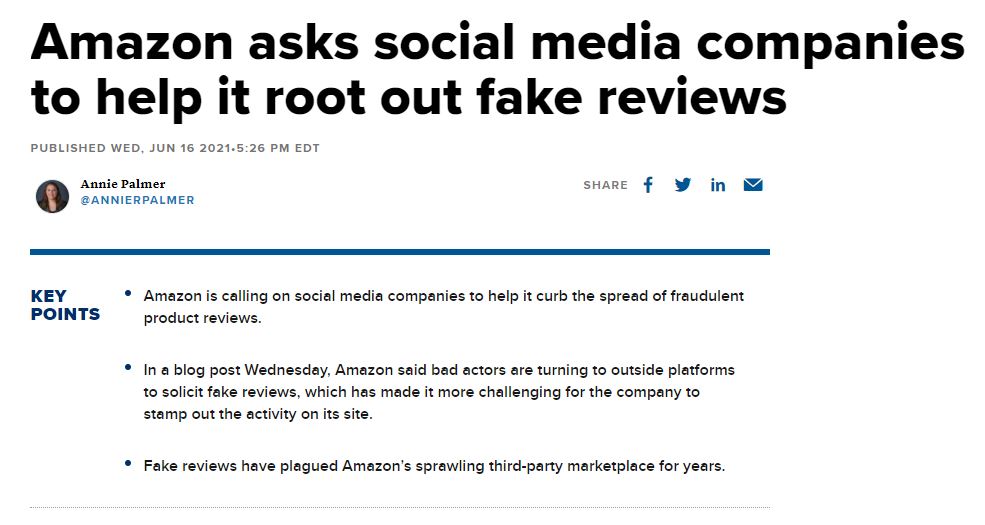Click the blue divider line under the byline
This screenshot has height=525, width=985.
tap(400, 252)
